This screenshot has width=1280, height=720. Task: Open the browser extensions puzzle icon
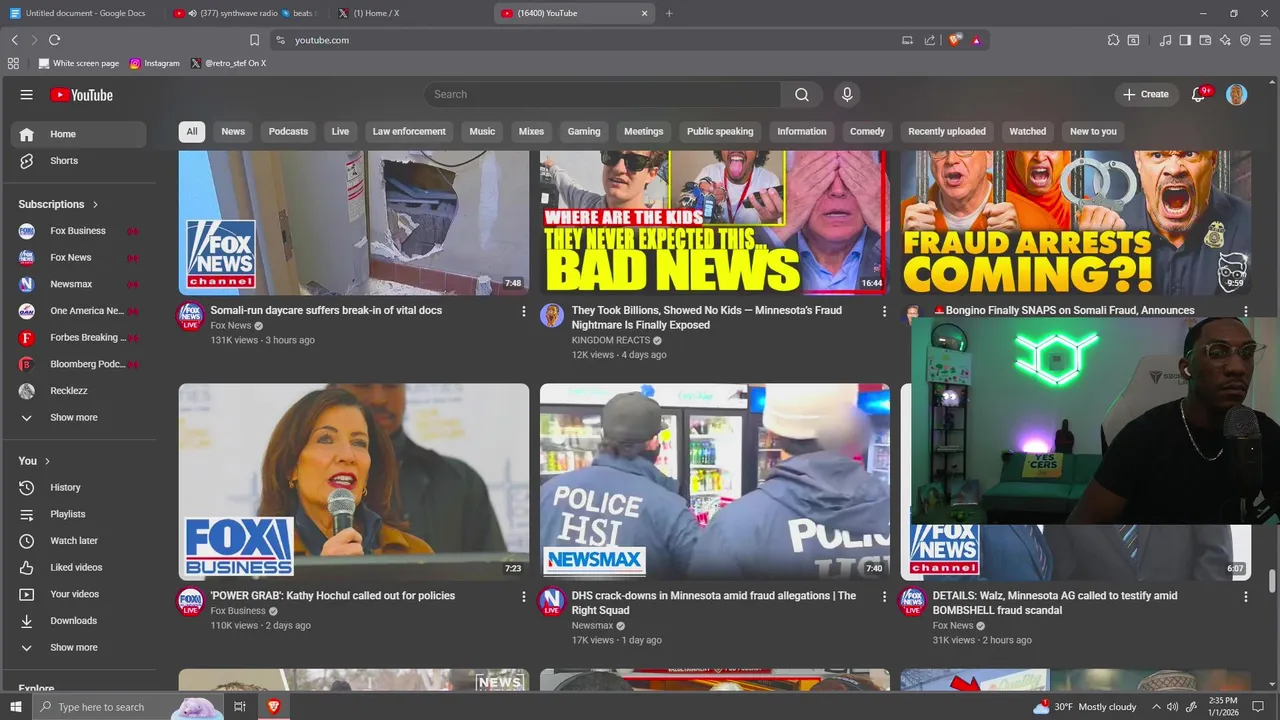[x=1113, y=40]
